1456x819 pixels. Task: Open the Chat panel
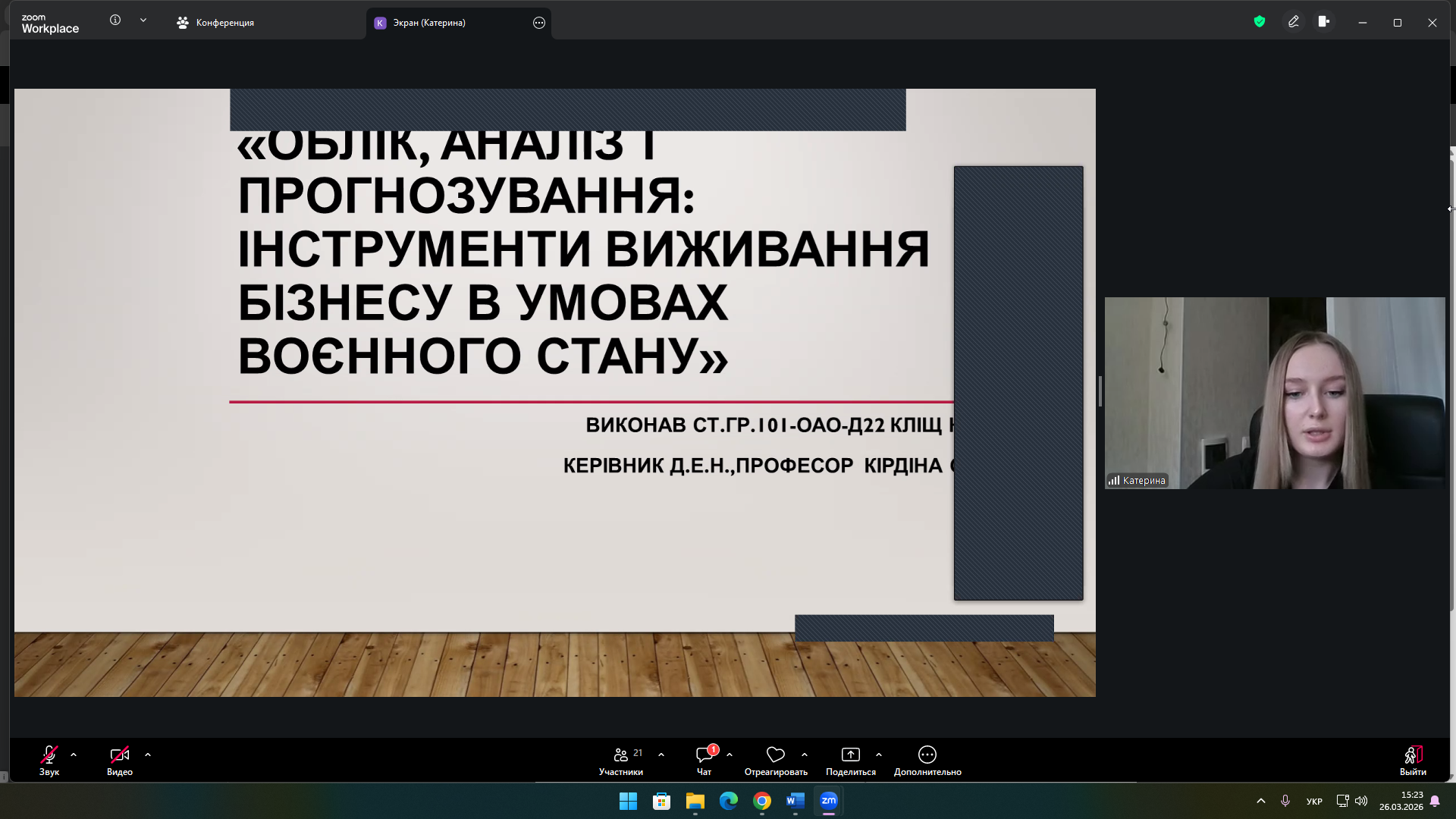704,755
